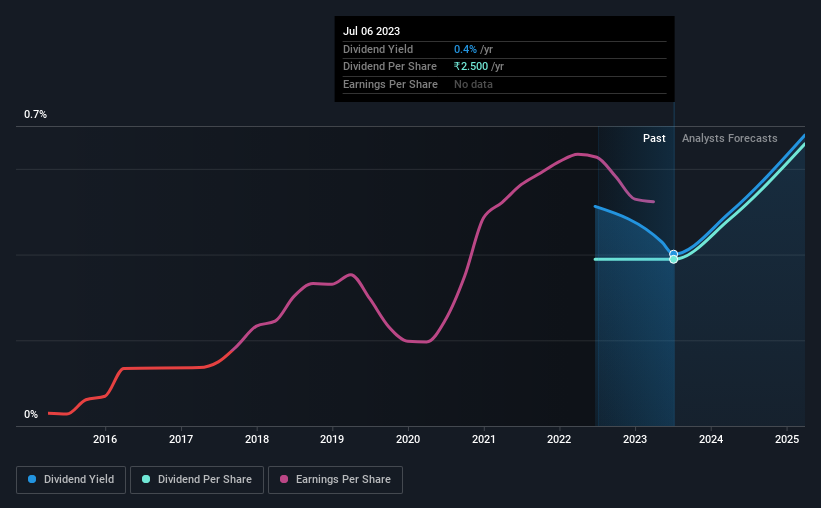The height and width of the screenshot is (508, 821).
Task: Click the pink Earnings Per Share legend dot
Action: [x=284, y=479]
